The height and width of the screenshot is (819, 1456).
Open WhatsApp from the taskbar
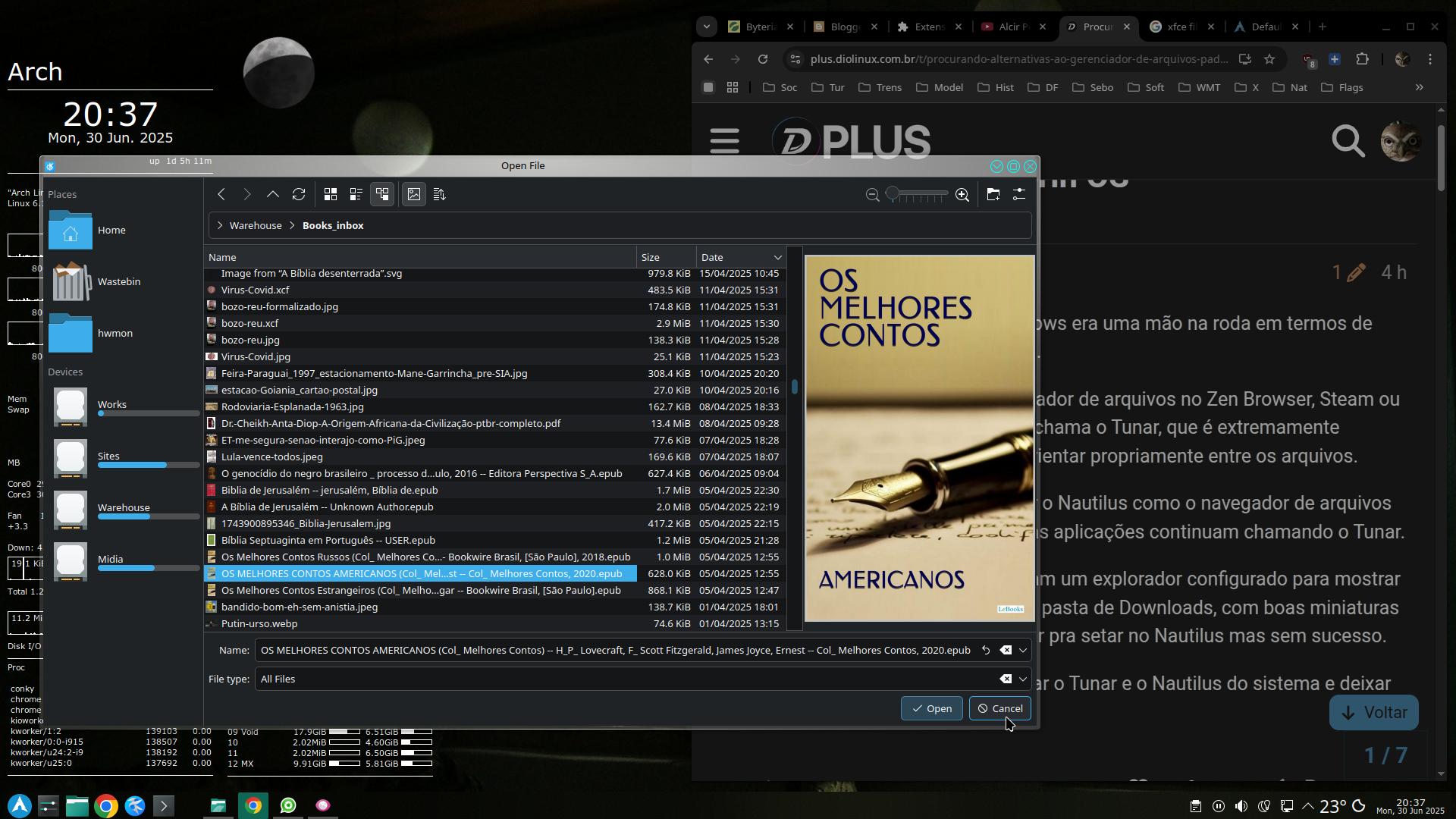(x=288, y=806)
